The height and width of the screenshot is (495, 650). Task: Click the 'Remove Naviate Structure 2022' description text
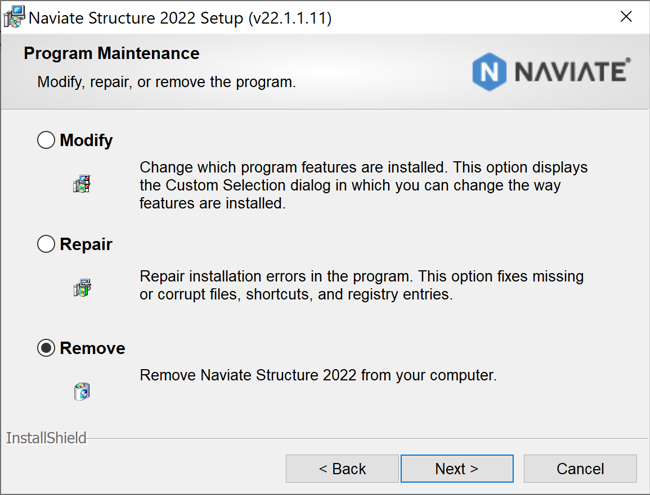318,376
